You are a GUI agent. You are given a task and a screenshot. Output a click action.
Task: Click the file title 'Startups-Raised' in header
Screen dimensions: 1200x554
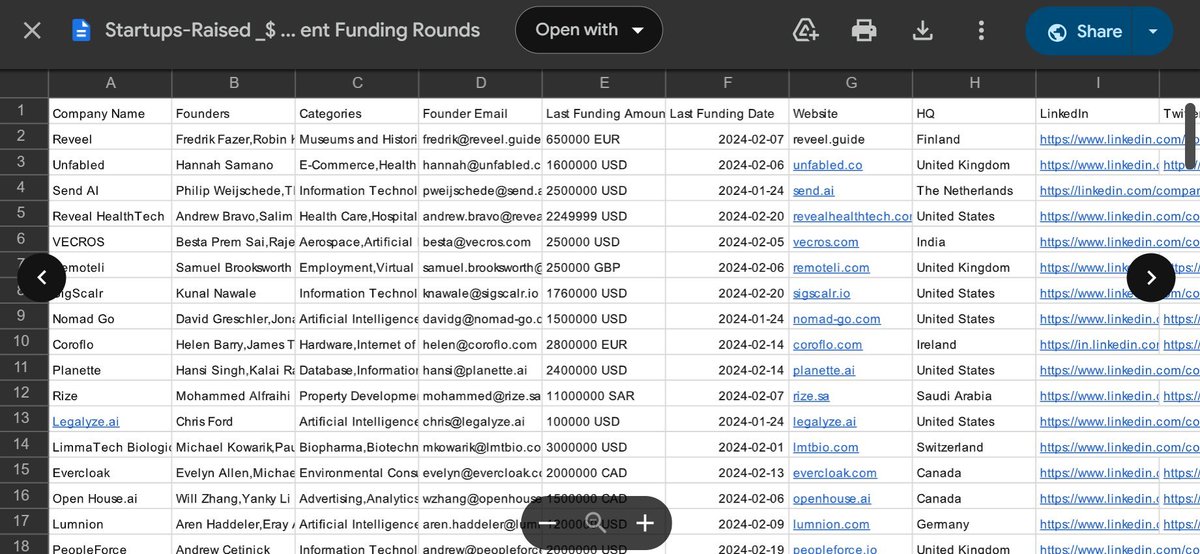[292, 31]
